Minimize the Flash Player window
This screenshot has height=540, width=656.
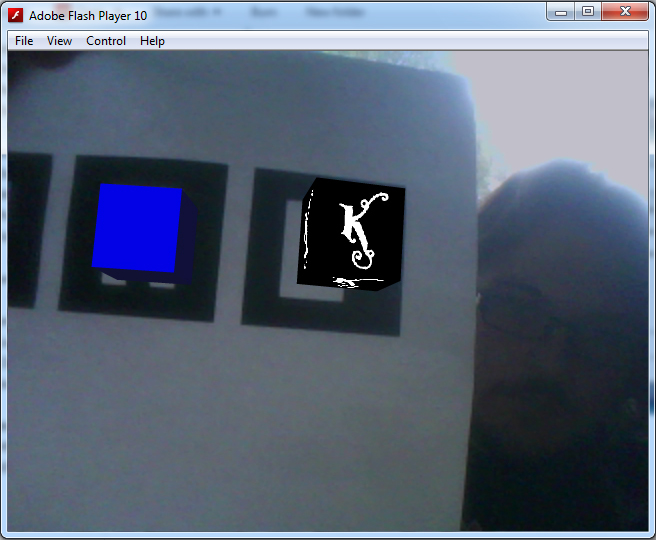point(561,12)
